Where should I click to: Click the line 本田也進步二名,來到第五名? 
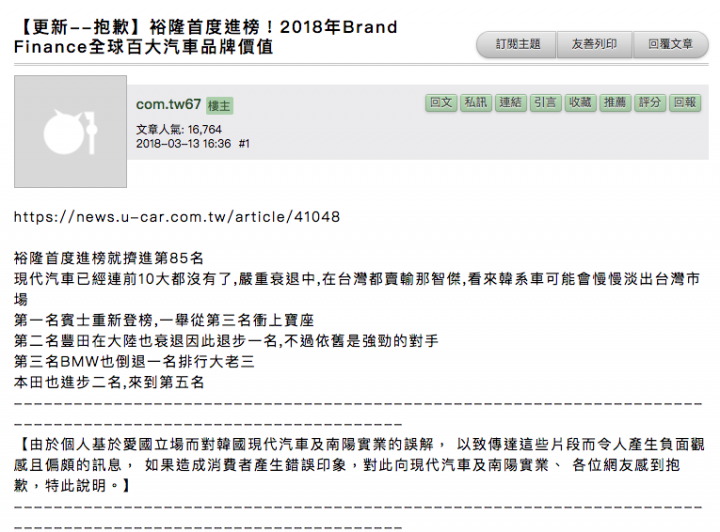(x=109, y=382)
